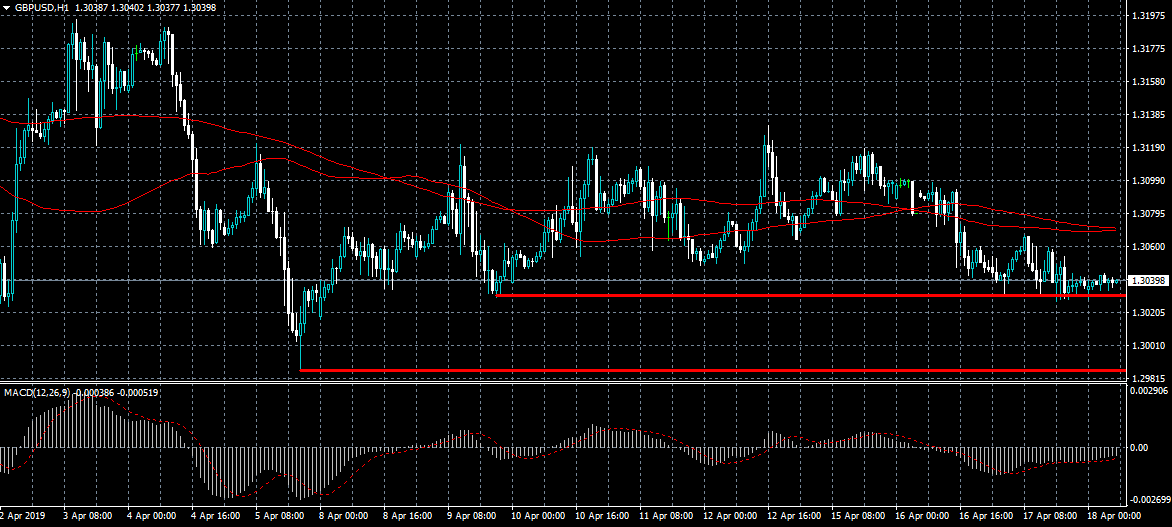
Task: Click the divider between chart and MACD panel
Action: click(x=560, y=383)
